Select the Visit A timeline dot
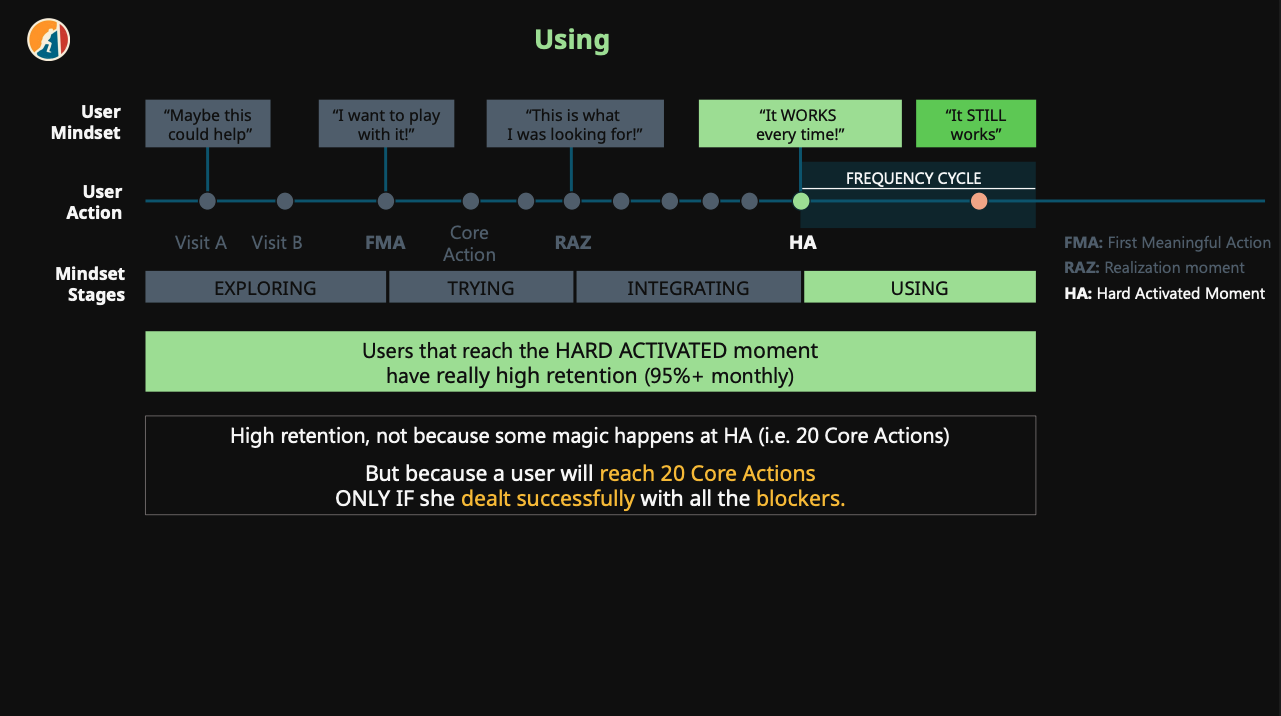 coord(207,201)
